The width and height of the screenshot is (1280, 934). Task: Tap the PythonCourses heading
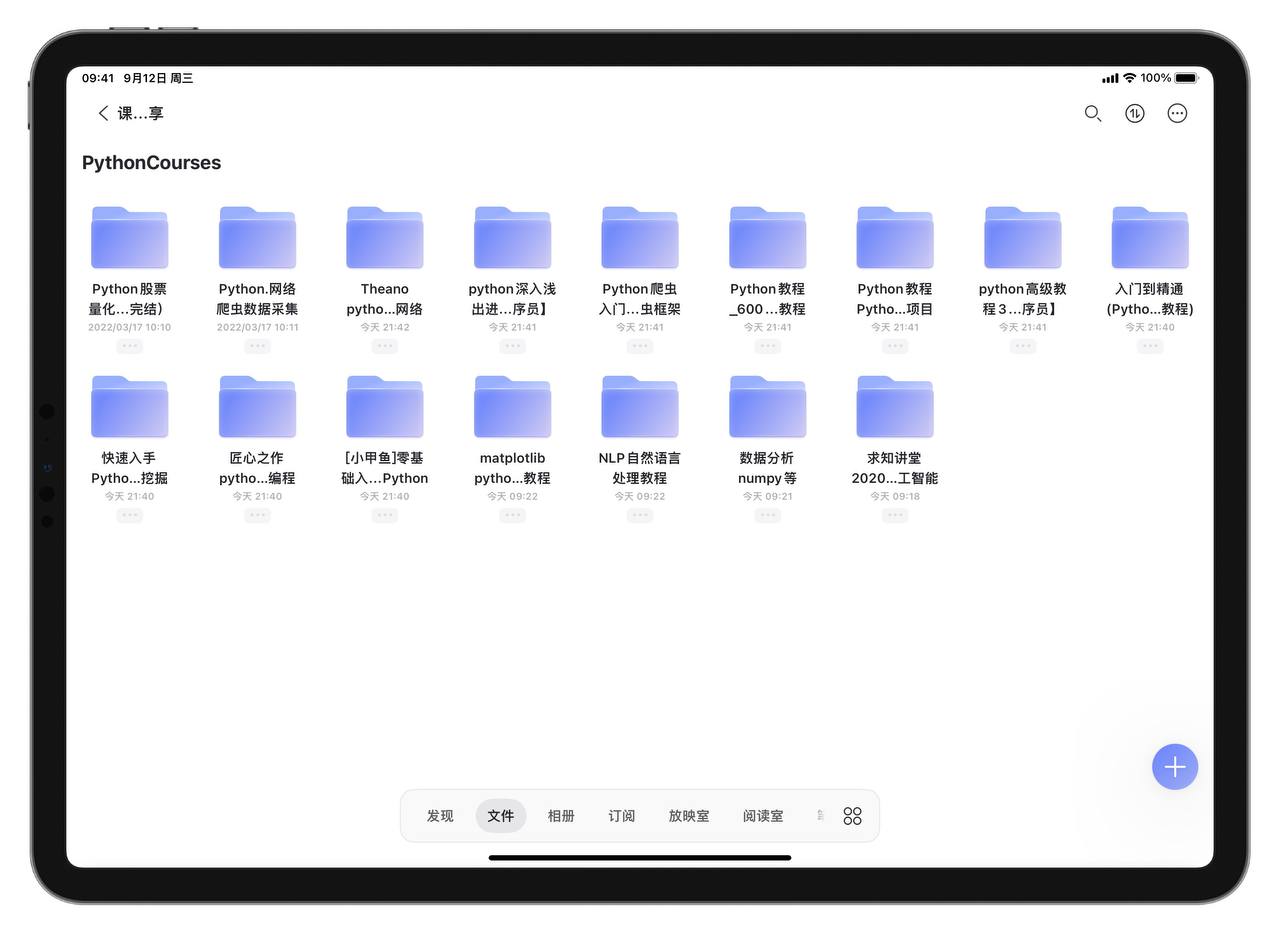pyautogui.click(x=151, y=163)
